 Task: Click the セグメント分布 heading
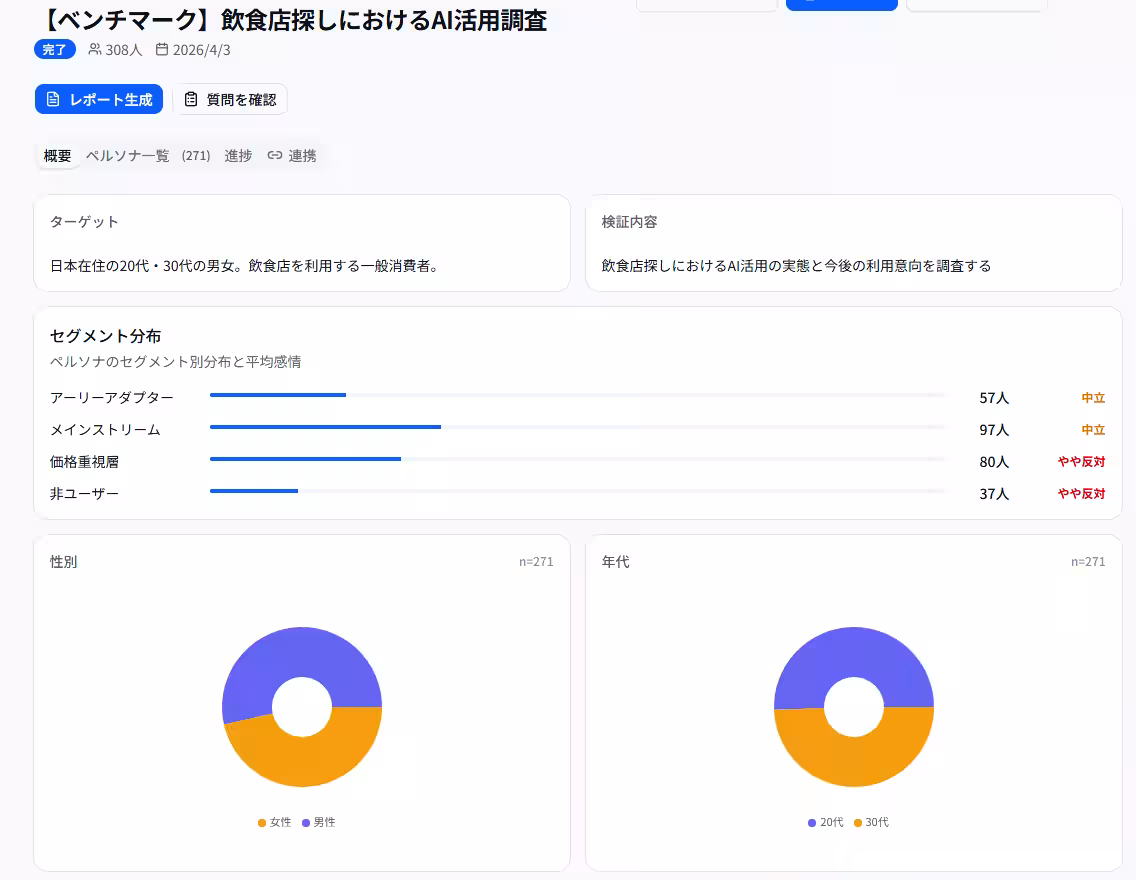(x=105, y=336)
